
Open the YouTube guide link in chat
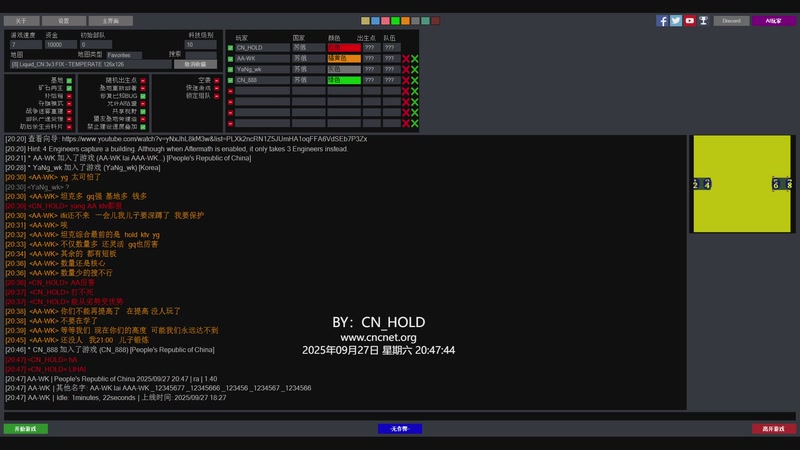[x=214, y=139]
